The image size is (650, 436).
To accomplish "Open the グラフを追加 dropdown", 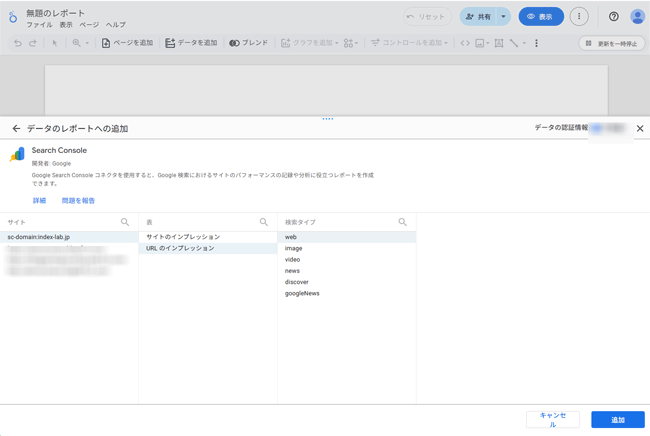I will 309,43.
